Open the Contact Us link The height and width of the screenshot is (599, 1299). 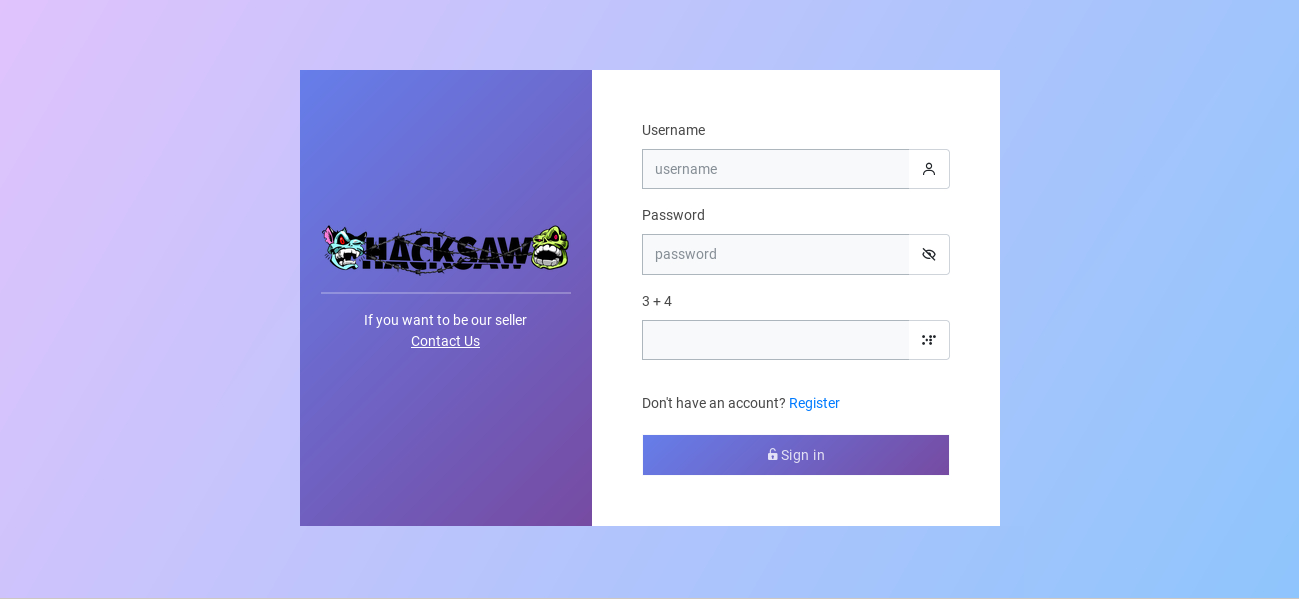pos(445,341)
